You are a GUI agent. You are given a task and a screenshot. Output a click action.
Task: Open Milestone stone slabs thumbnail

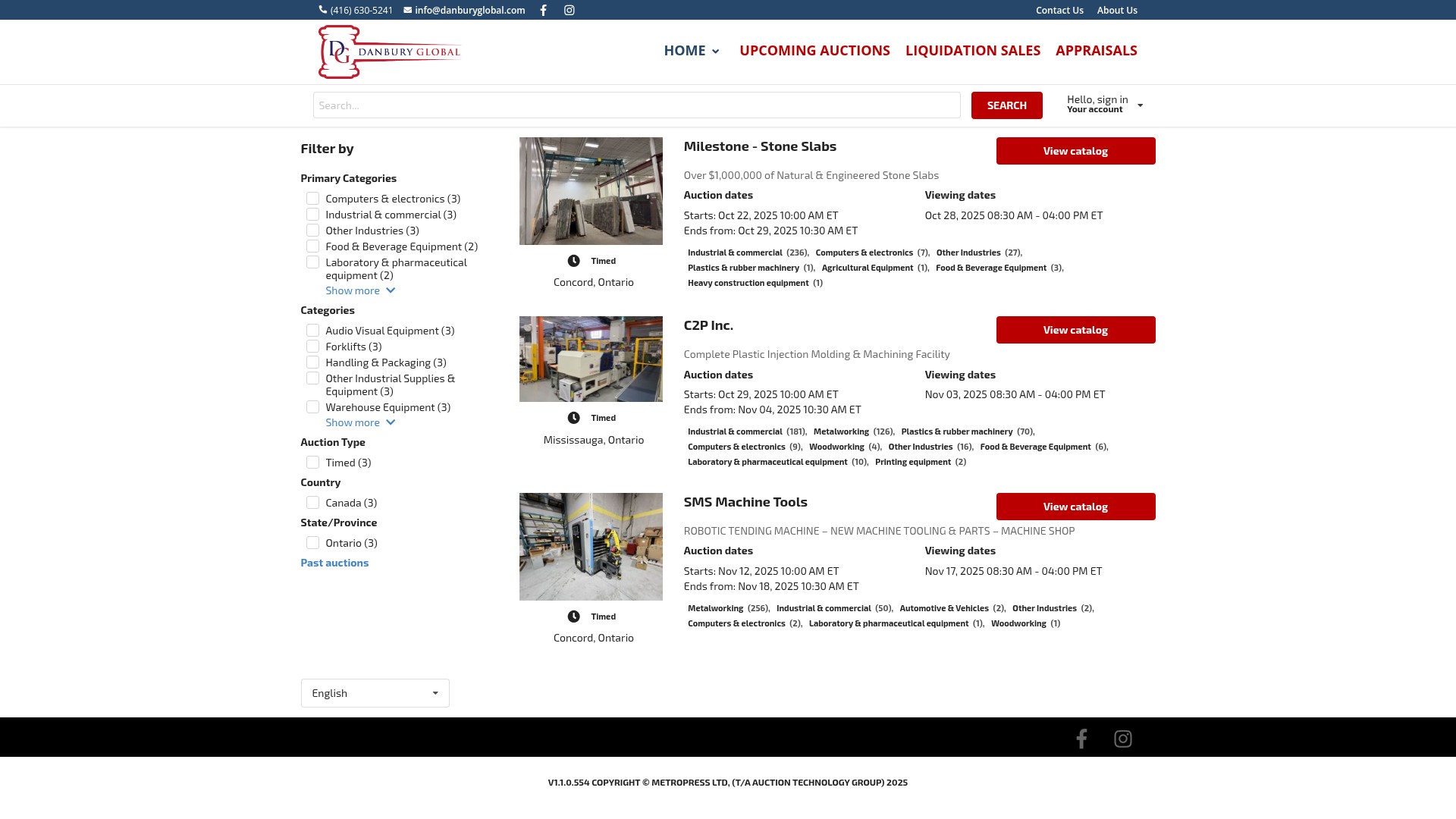click(x=591, y=191)
